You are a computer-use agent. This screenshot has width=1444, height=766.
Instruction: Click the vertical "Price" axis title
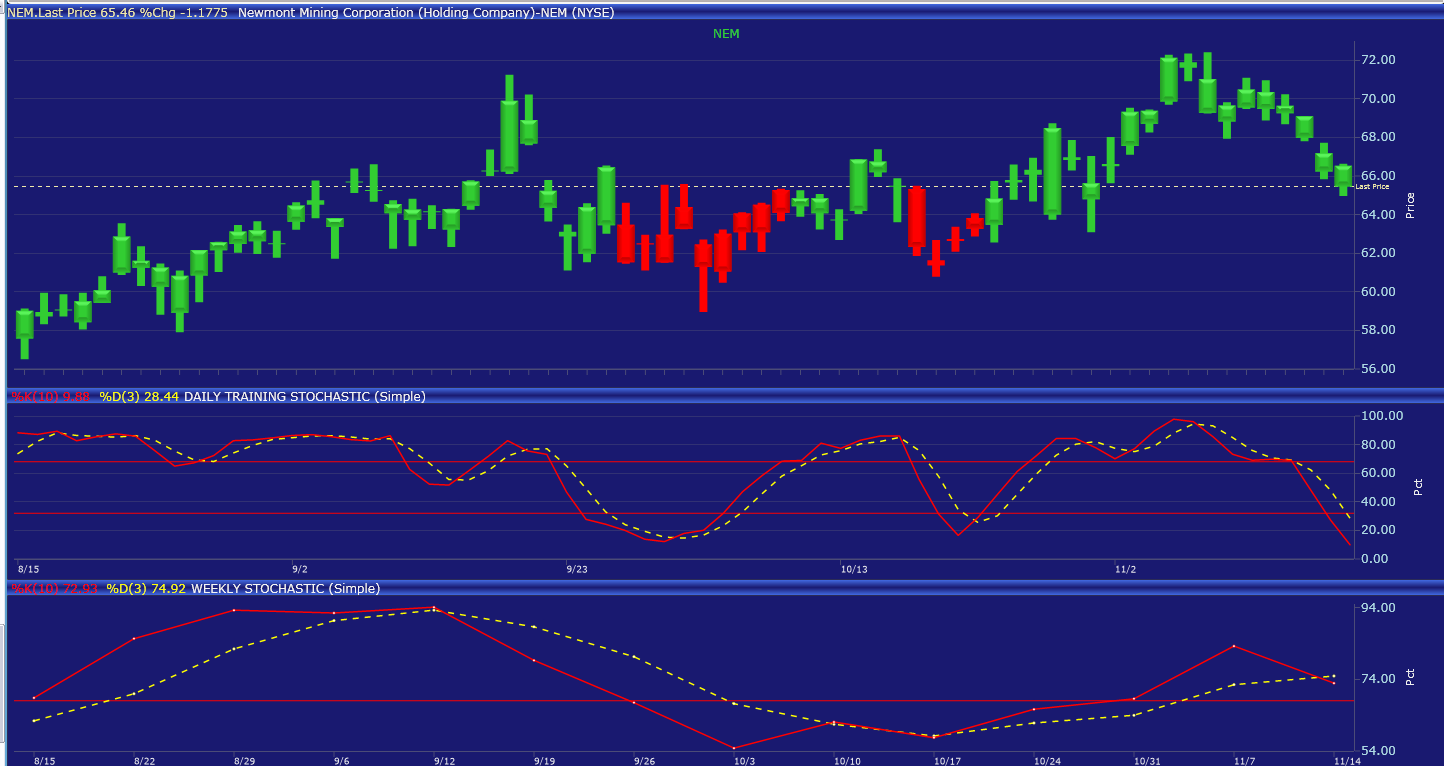[x=1410, y=205]
